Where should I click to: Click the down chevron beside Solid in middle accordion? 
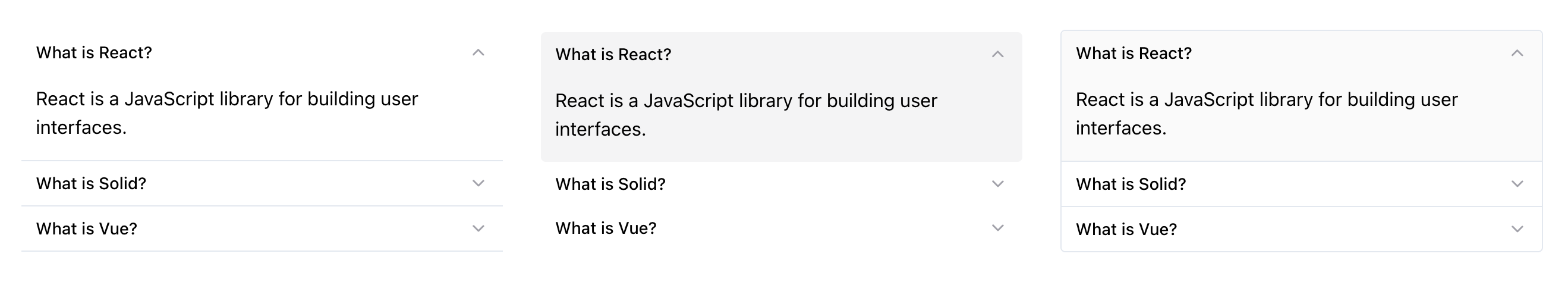tap(997, 184)
